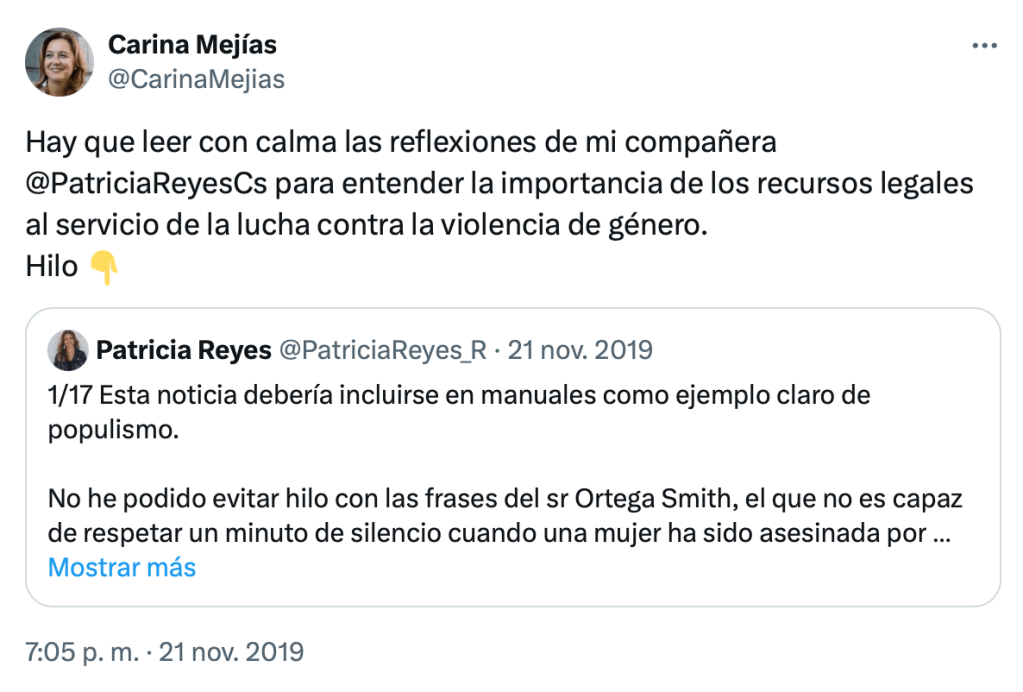Click the word 'Hilo' in the tweet
This screenshot has width=1023, height=692.
pos(52,268)
